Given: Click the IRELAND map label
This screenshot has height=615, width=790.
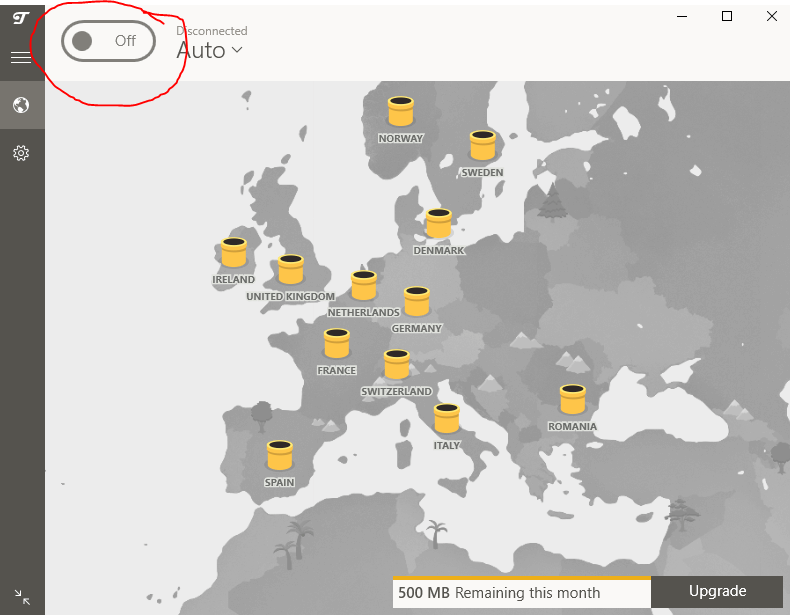Looking at the screenshot, I should pyautogui.click(x=233, y=280).
